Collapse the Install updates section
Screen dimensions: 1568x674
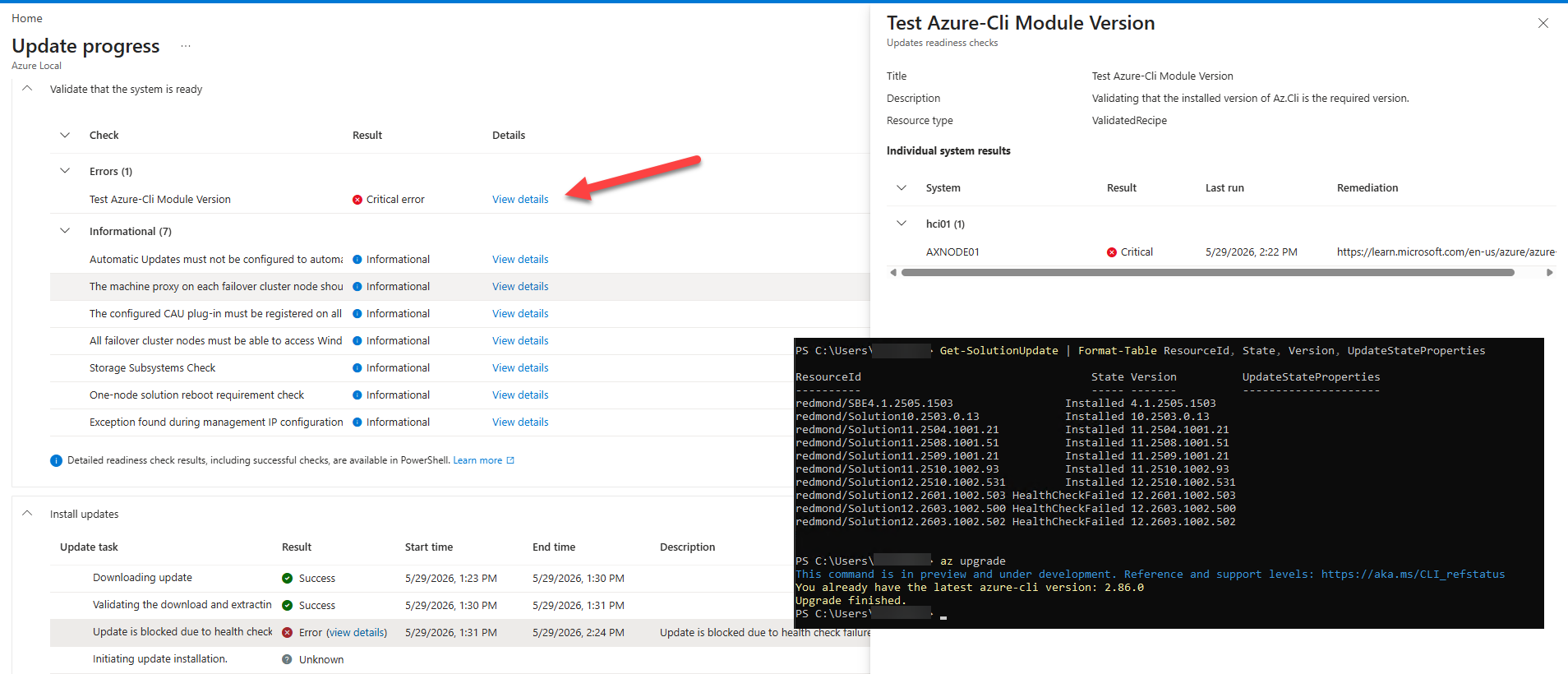(x=27, y=513)
